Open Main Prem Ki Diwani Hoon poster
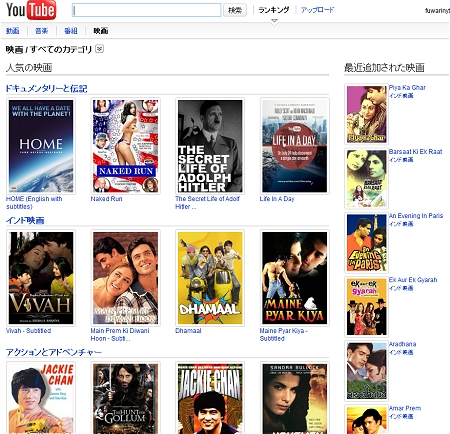450x434 pixels. point(126,278)
